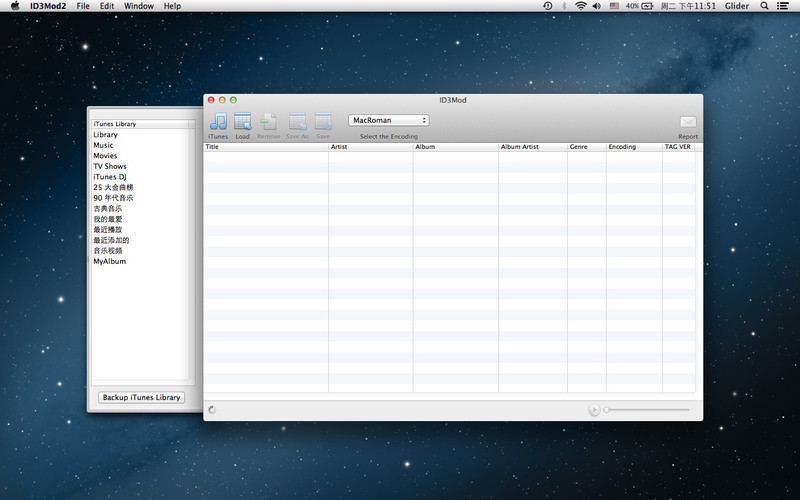
Task: Click the Load files toolbar icon
Action: pyautogui.click(x=242, y=122)
